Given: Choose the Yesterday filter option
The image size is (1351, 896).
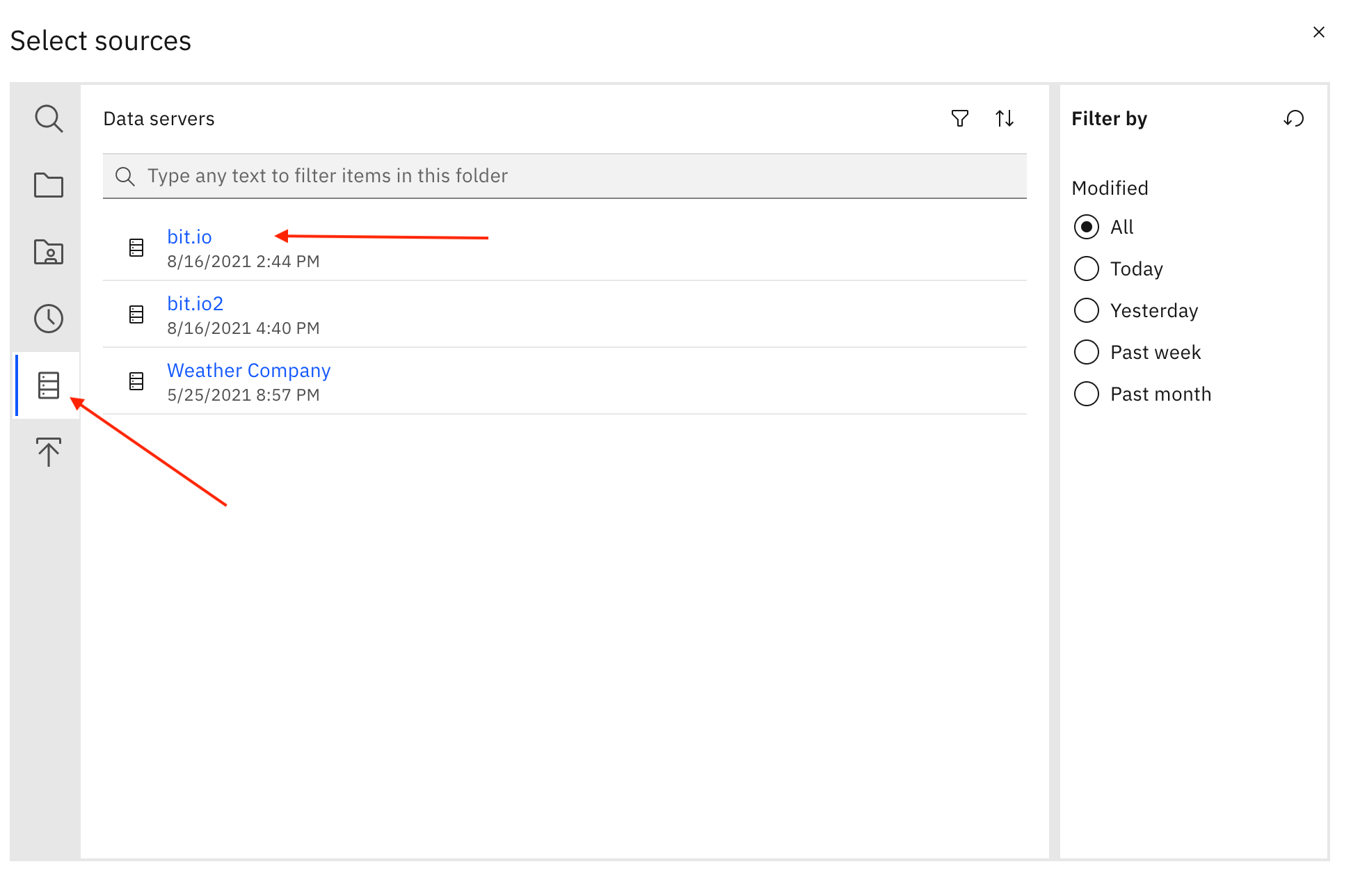Looking at the screenshot, I should point(1087,310).
